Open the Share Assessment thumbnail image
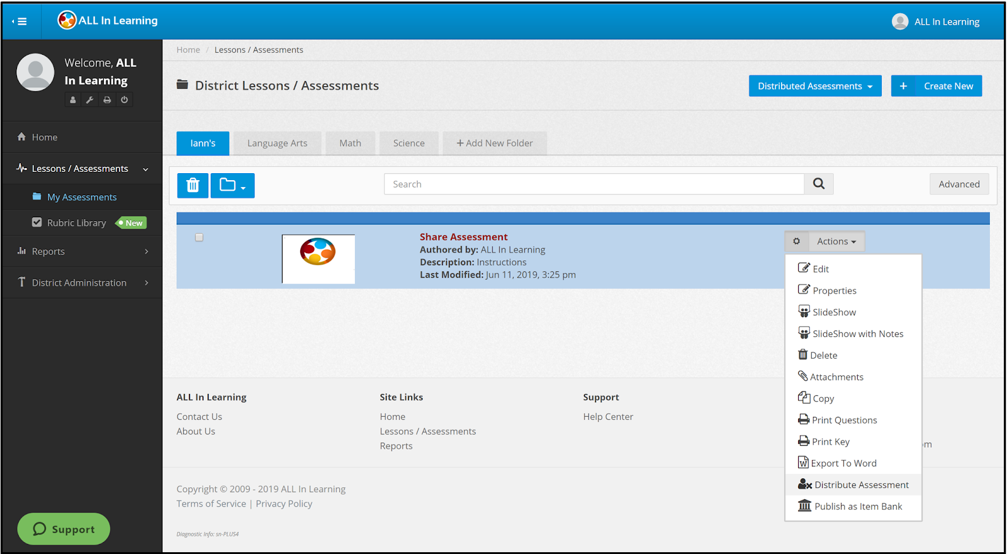The height and width of the screenshot is (554, 1007). pos(318,259)
